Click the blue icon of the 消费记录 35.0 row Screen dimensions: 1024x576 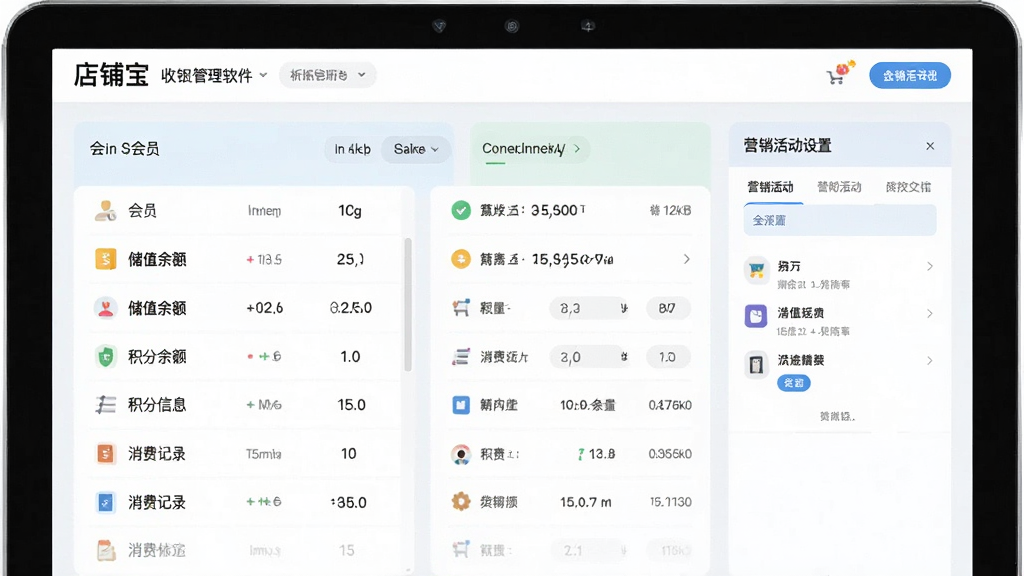click(105, 502)
